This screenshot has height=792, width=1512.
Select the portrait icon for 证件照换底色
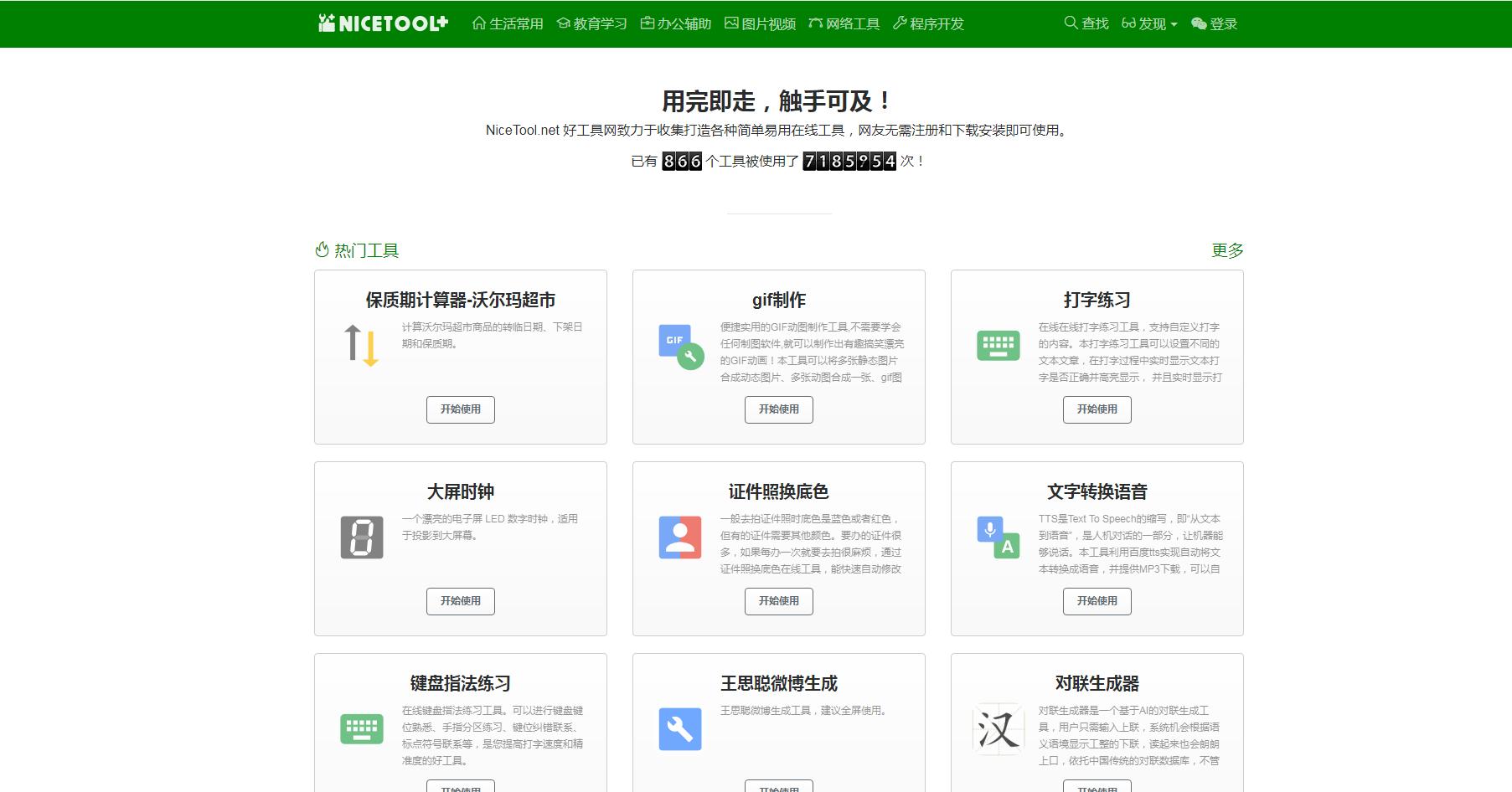click(x=679, y=537)
